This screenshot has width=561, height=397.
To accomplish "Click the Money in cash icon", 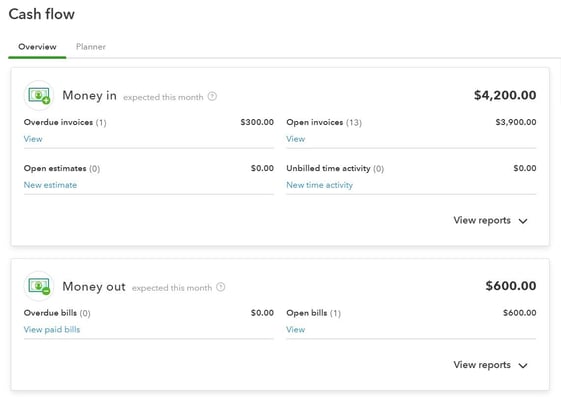I will coord(39,95).
